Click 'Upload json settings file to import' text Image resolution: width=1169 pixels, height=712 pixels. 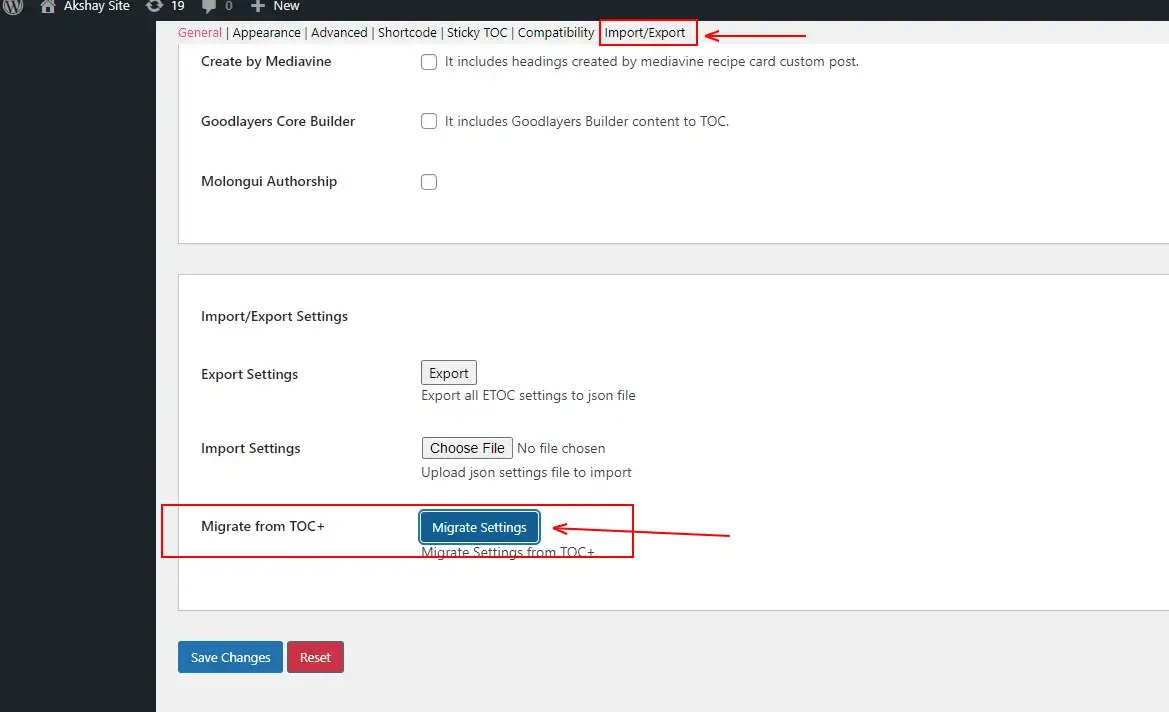tap(526, 472)
